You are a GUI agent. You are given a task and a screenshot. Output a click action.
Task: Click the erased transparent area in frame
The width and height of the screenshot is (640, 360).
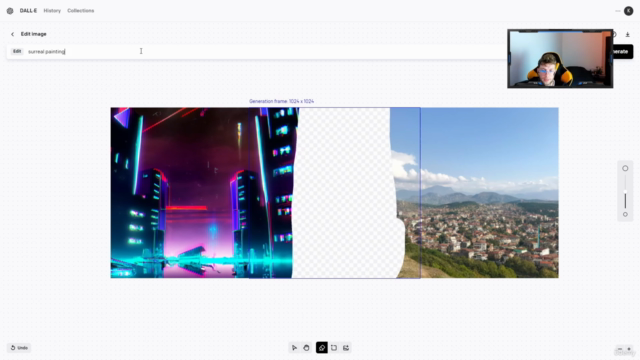pyautogui.click(x=345, y=193)
